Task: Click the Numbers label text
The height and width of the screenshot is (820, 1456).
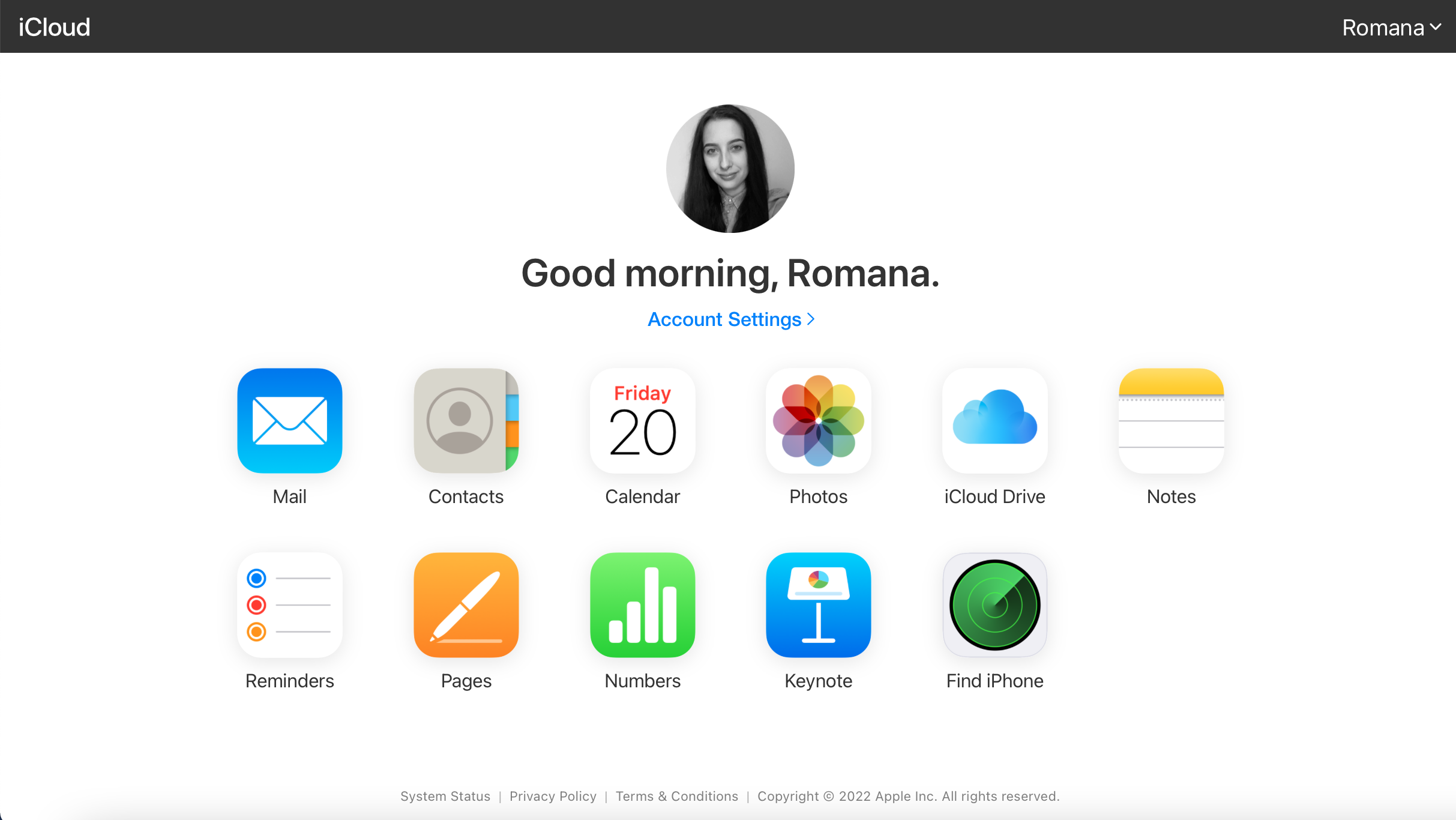Action: (643, 681)
